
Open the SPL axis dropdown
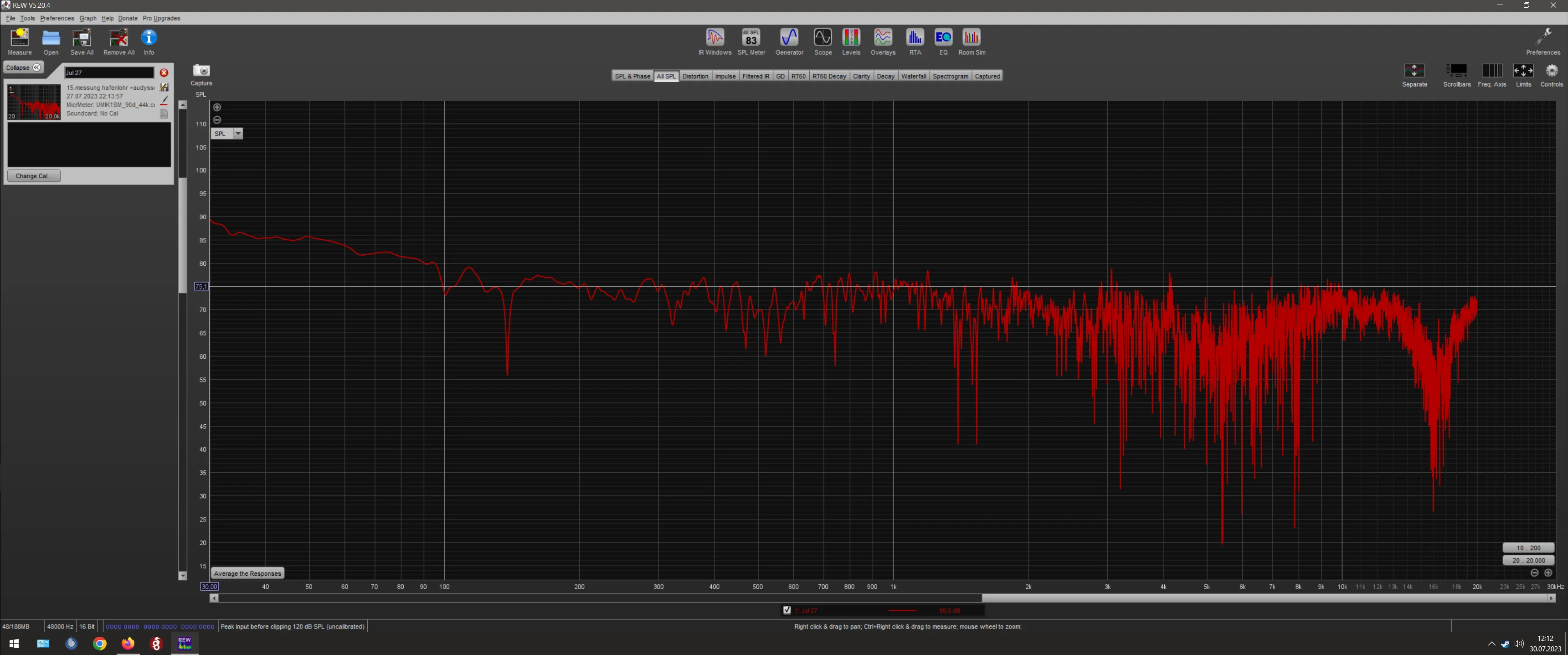tap(238, 133)
